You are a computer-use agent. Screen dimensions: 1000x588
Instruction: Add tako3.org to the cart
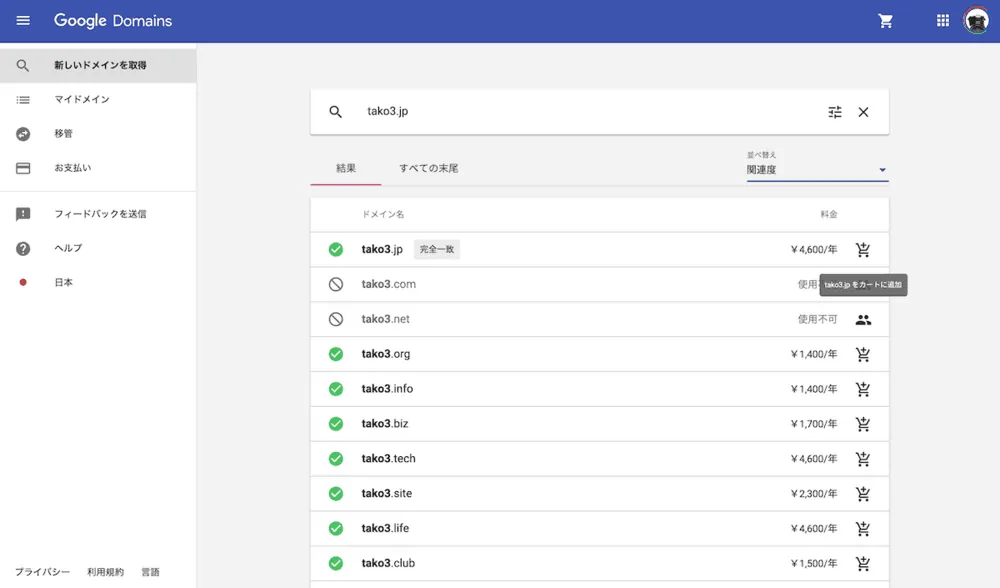(x=863, y=354)
